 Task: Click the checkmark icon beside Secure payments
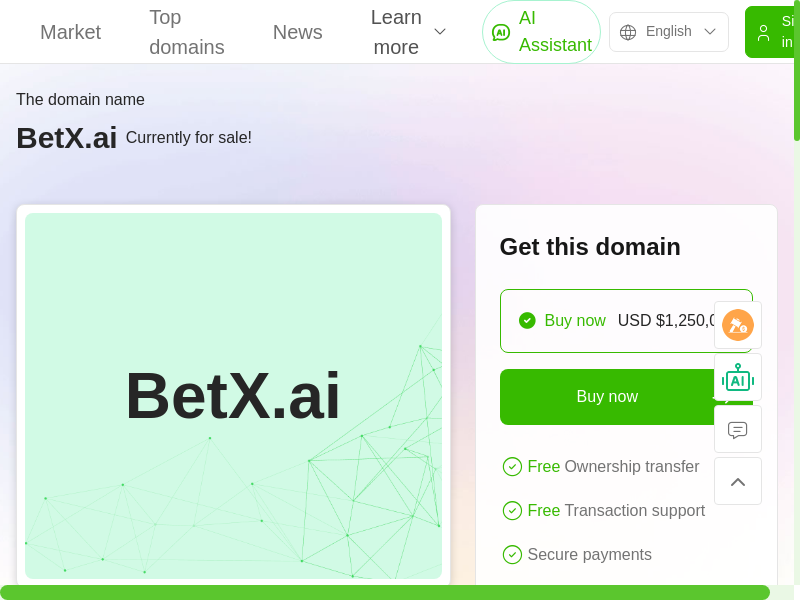pos(512,555)
